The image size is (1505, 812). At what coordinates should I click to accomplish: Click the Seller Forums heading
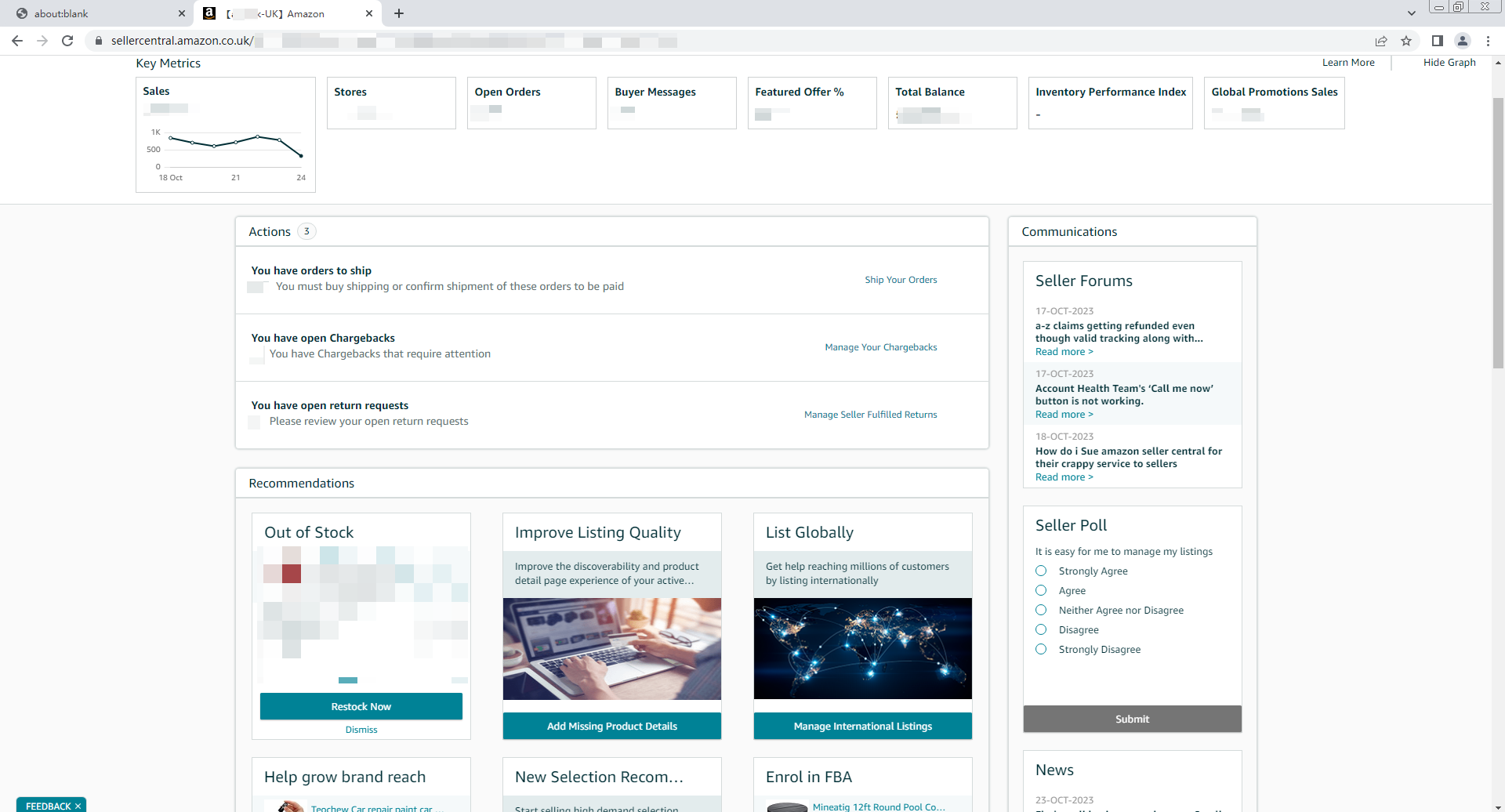[x=1084, y=281]
